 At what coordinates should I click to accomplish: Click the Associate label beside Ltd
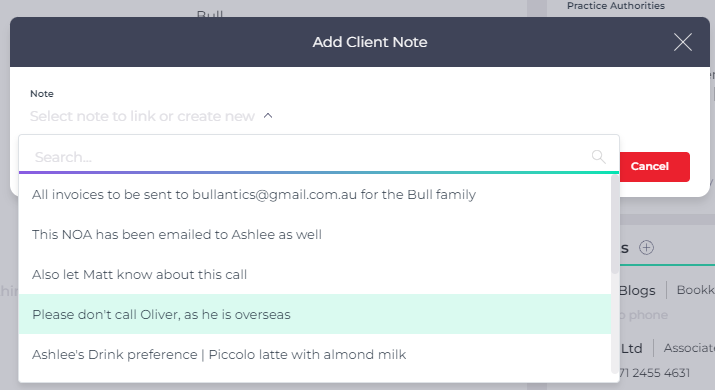(x=689, y=348)
